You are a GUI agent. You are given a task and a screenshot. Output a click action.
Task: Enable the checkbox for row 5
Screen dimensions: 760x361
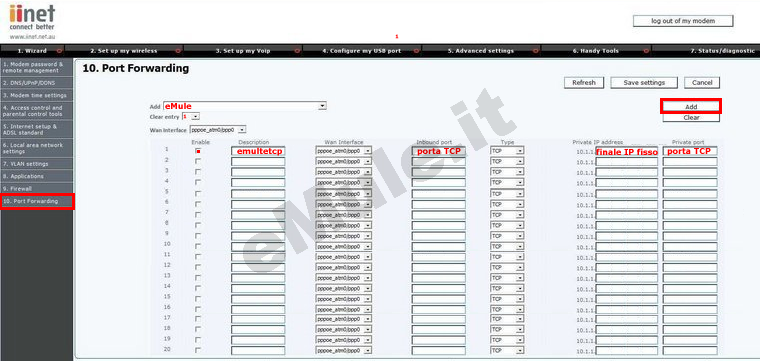(198, 193)
